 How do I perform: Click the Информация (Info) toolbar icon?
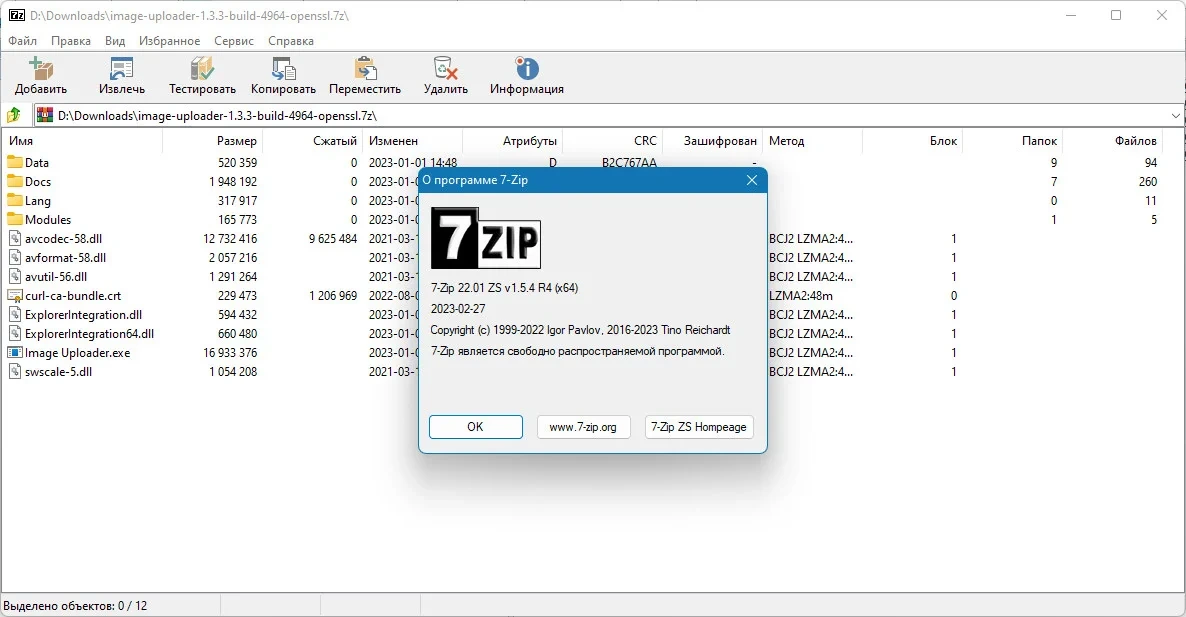click(x=526, y=69)
